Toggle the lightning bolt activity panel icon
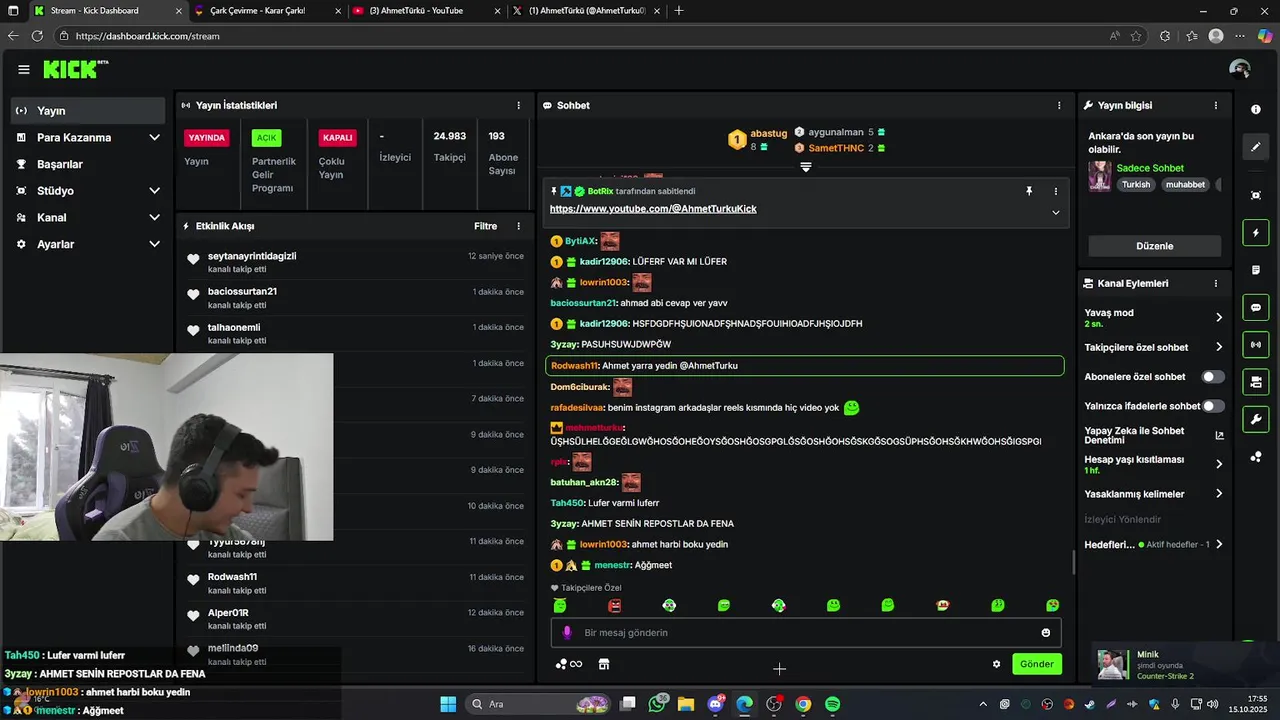Viewport: 1280px width, 720px height. pos(1256,233)
